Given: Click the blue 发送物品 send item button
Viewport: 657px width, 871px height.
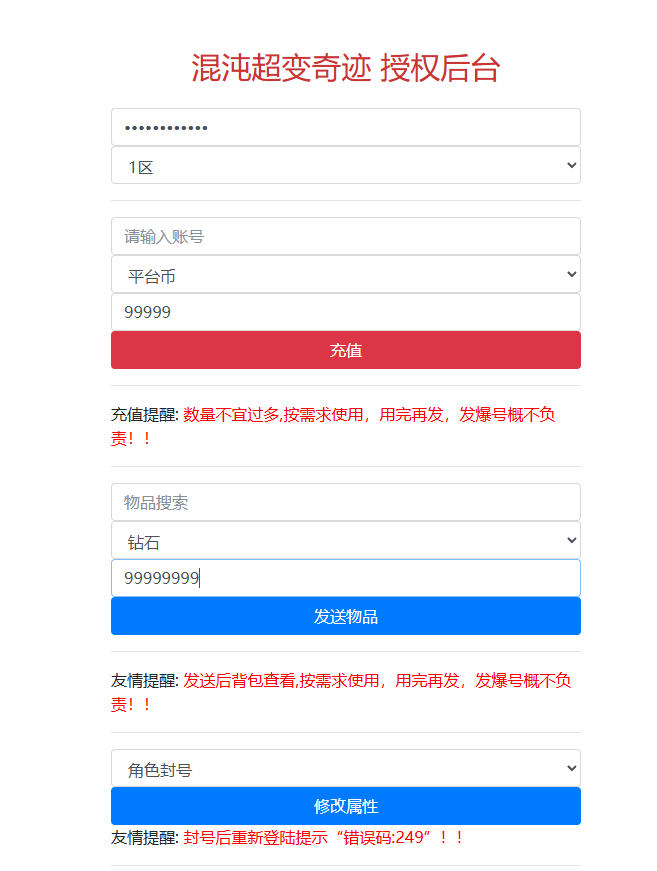Looking at the screenshot, I should click(x=345, y=616).
